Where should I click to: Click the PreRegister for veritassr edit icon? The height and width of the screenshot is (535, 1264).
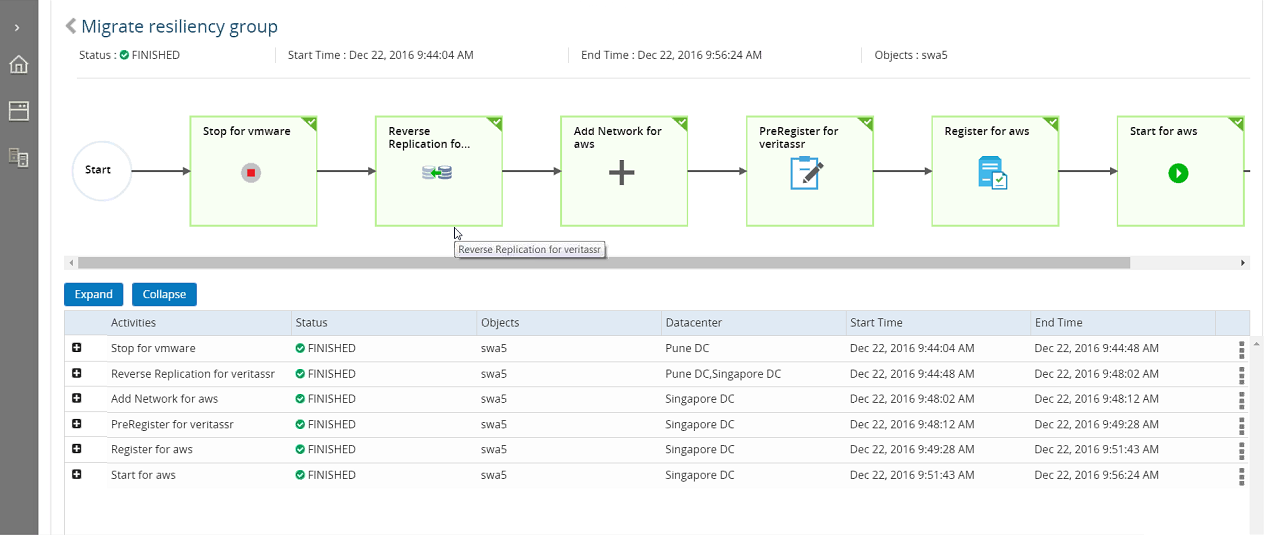806,173
